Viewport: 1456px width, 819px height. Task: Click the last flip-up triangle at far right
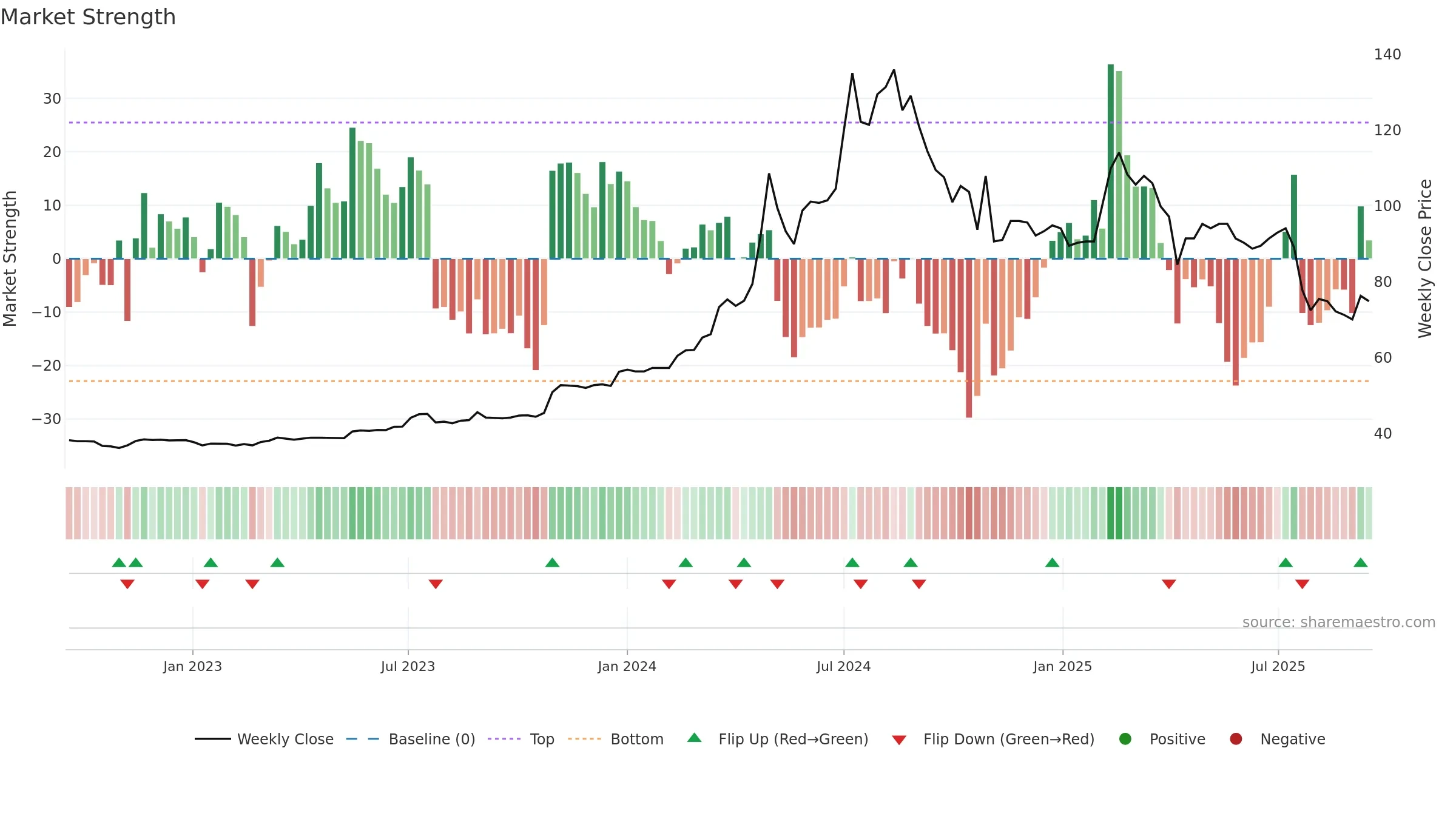coord(1360,562)
